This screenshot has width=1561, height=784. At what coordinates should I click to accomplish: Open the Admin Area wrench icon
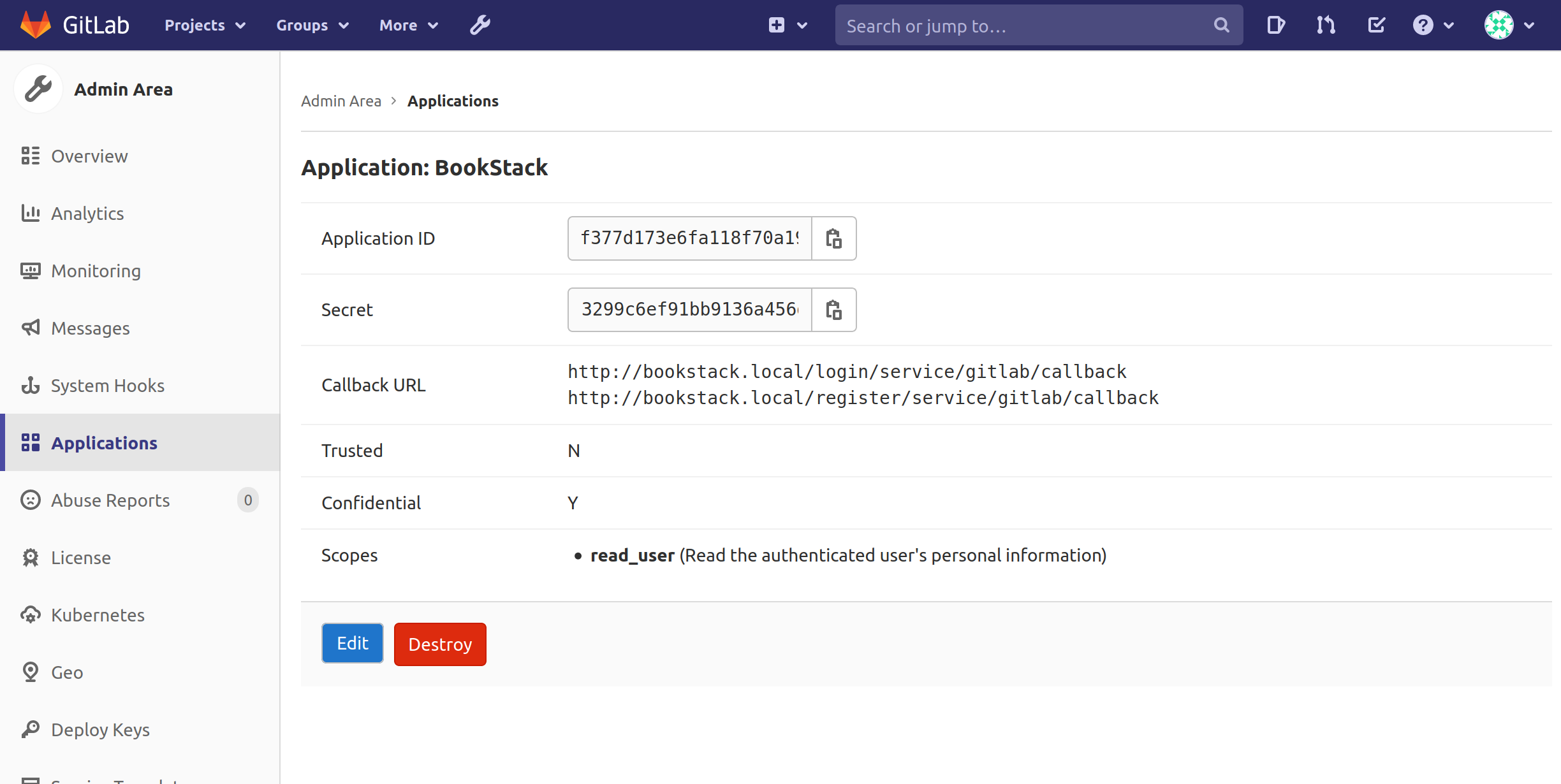point(480,25)
